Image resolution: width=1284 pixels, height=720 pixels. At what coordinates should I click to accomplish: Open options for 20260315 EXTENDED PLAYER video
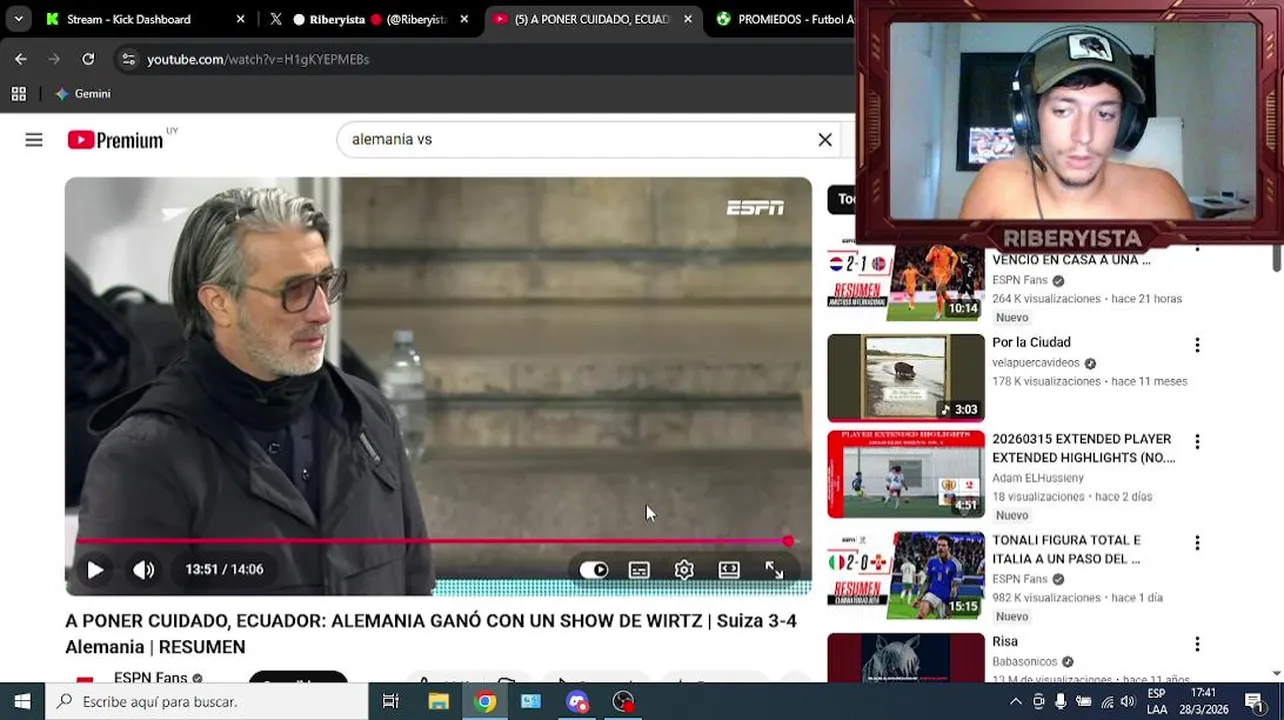point(1197,442)
